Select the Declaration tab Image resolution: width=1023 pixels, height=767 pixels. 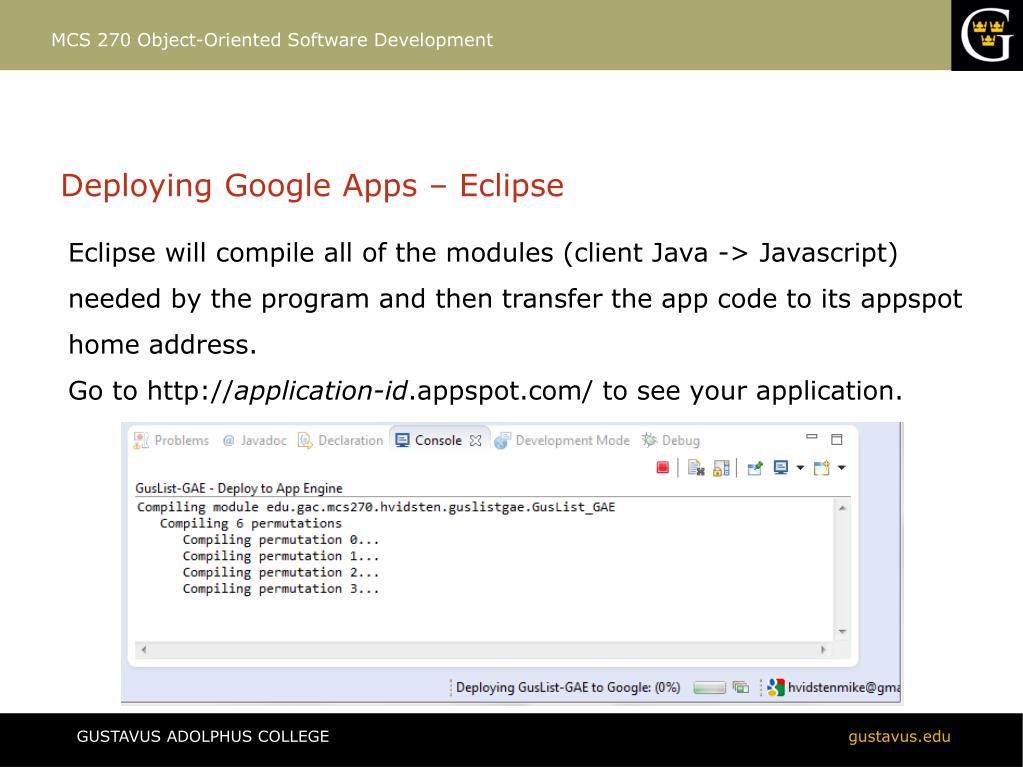(341, 440)
